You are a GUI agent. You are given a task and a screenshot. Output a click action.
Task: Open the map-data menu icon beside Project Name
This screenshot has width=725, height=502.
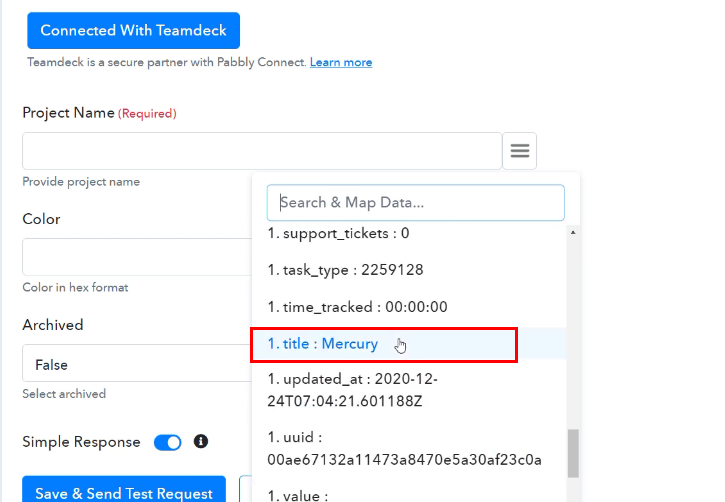point(519,151)
